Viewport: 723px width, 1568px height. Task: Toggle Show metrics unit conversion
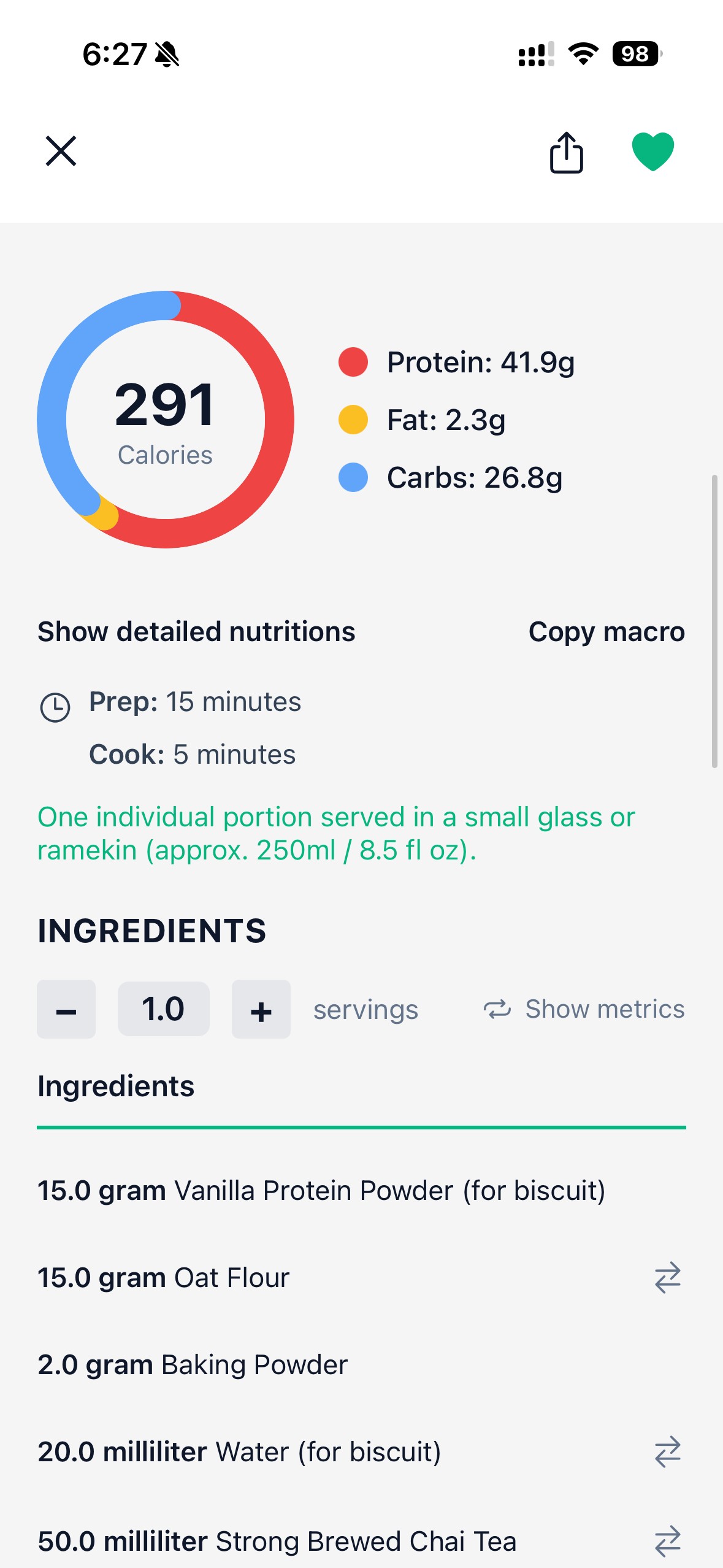click(584, 1009)
